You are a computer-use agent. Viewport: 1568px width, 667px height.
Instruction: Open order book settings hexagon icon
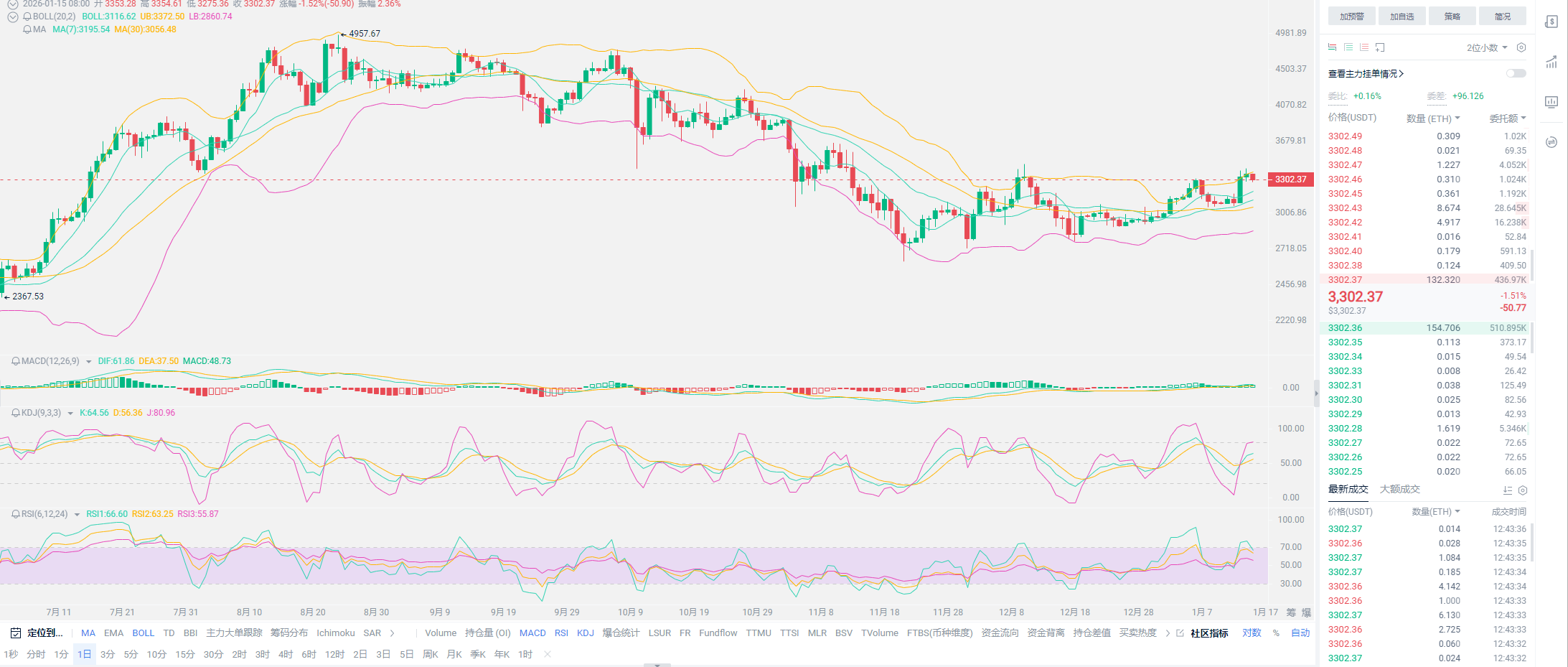point(1521,47)
